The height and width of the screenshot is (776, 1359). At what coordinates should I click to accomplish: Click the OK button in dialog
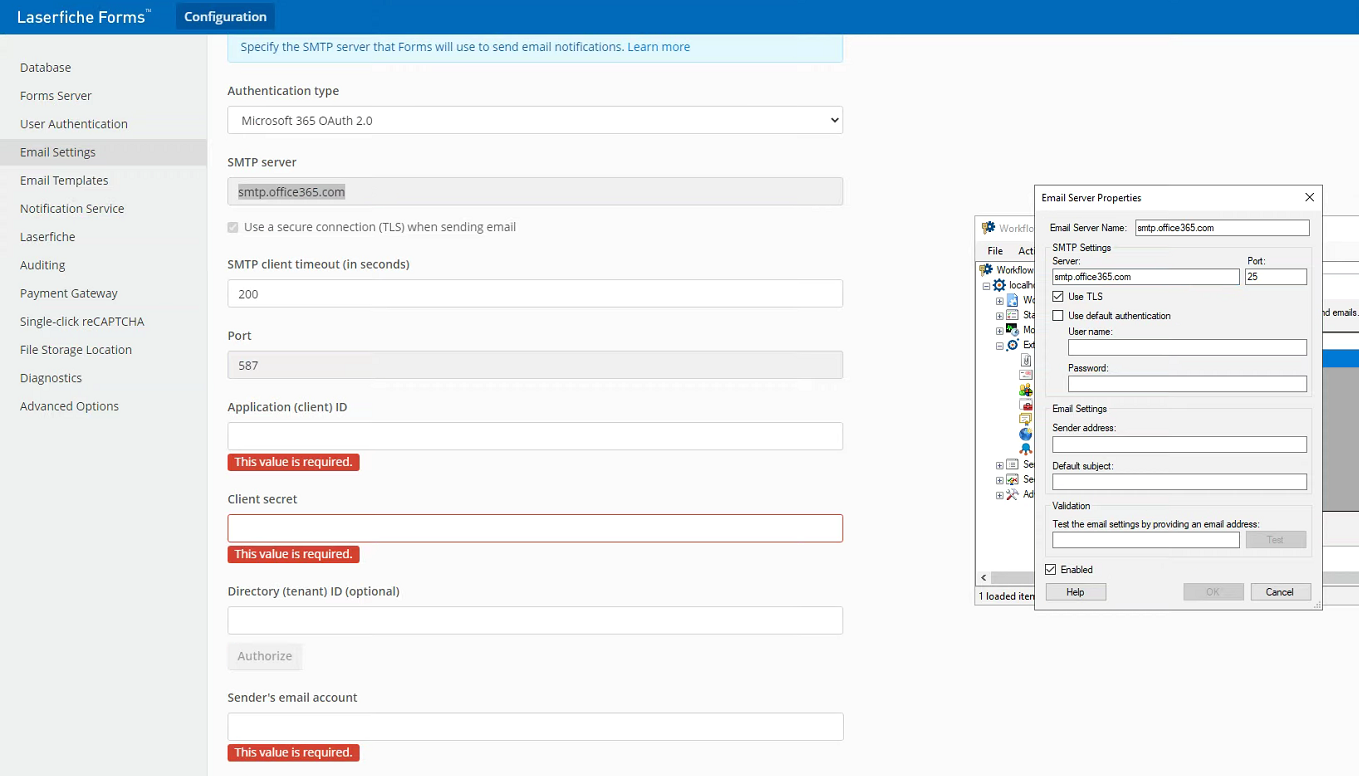(x=1213, y=592)
